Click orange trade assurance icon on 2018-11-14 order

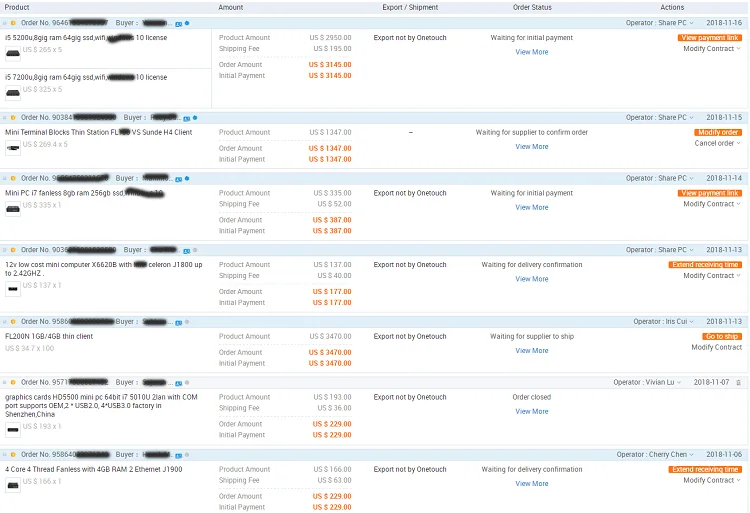13,178
